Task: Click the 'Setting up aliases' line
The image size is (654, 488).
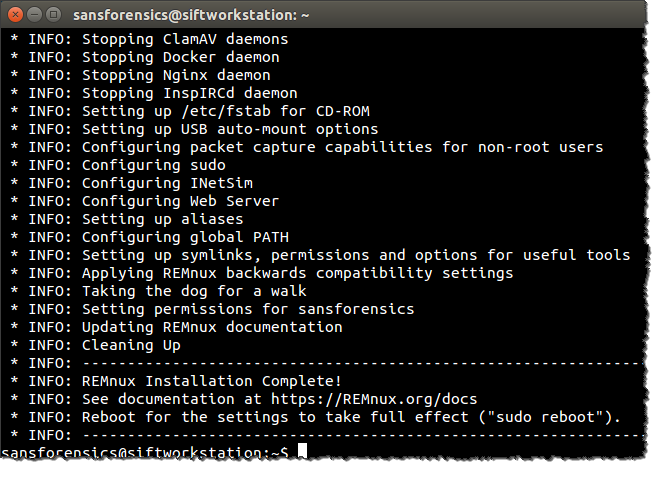Action: point(127,219)
